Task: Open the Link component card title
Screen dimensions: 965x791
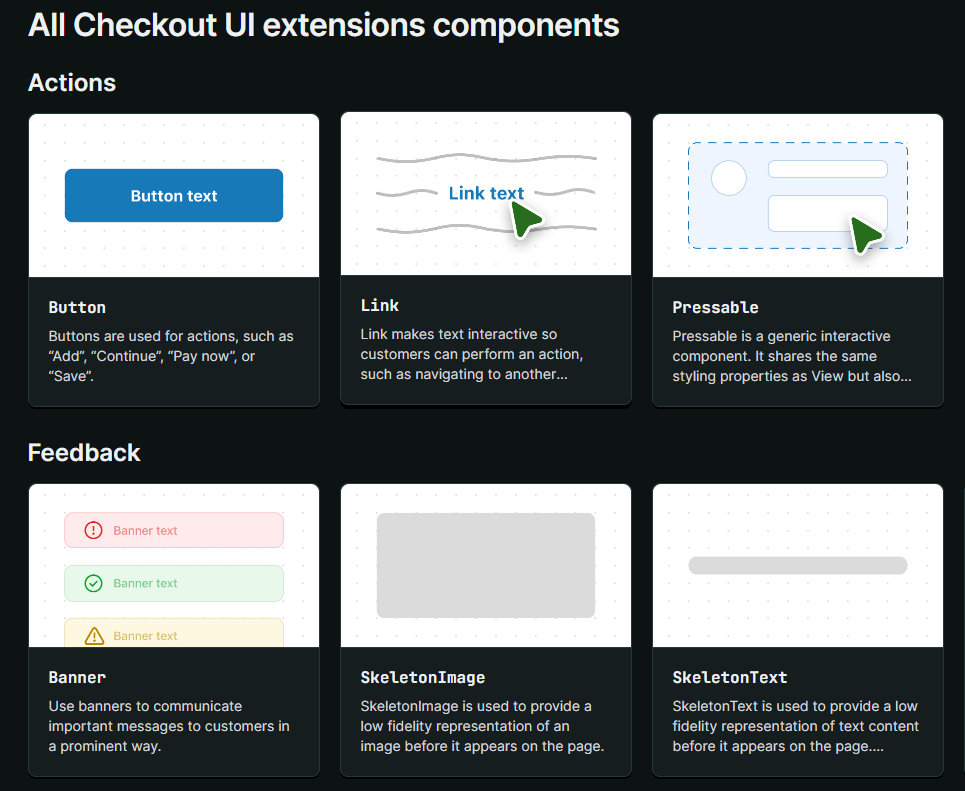Action: click(380, 305)
